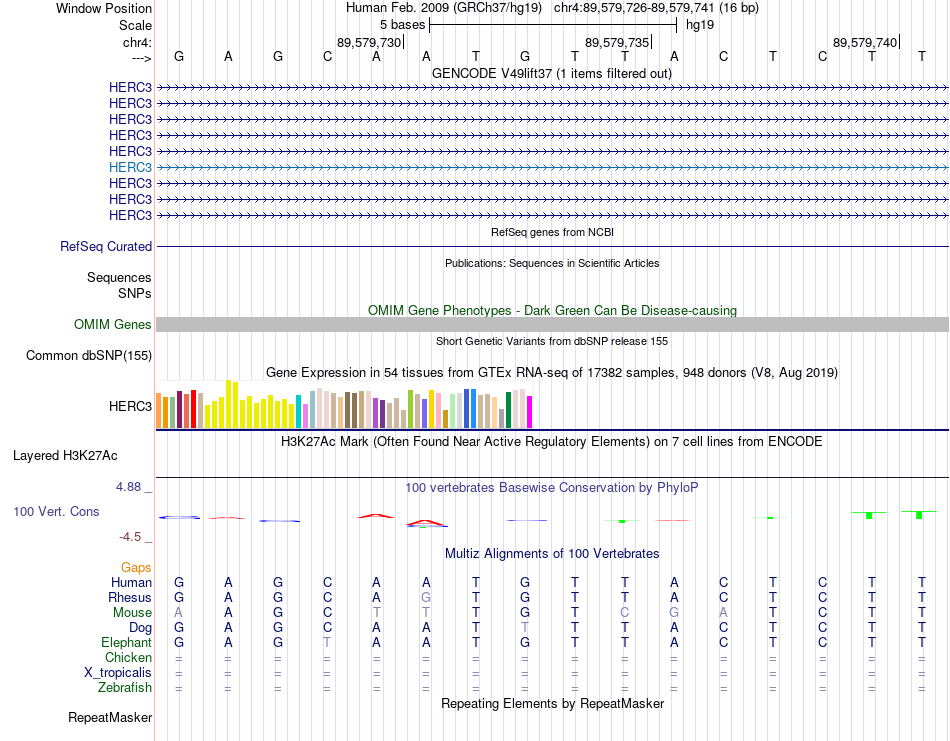Open the RepeatMasker track label
The image size is (950, 741).
pos(110,717)
